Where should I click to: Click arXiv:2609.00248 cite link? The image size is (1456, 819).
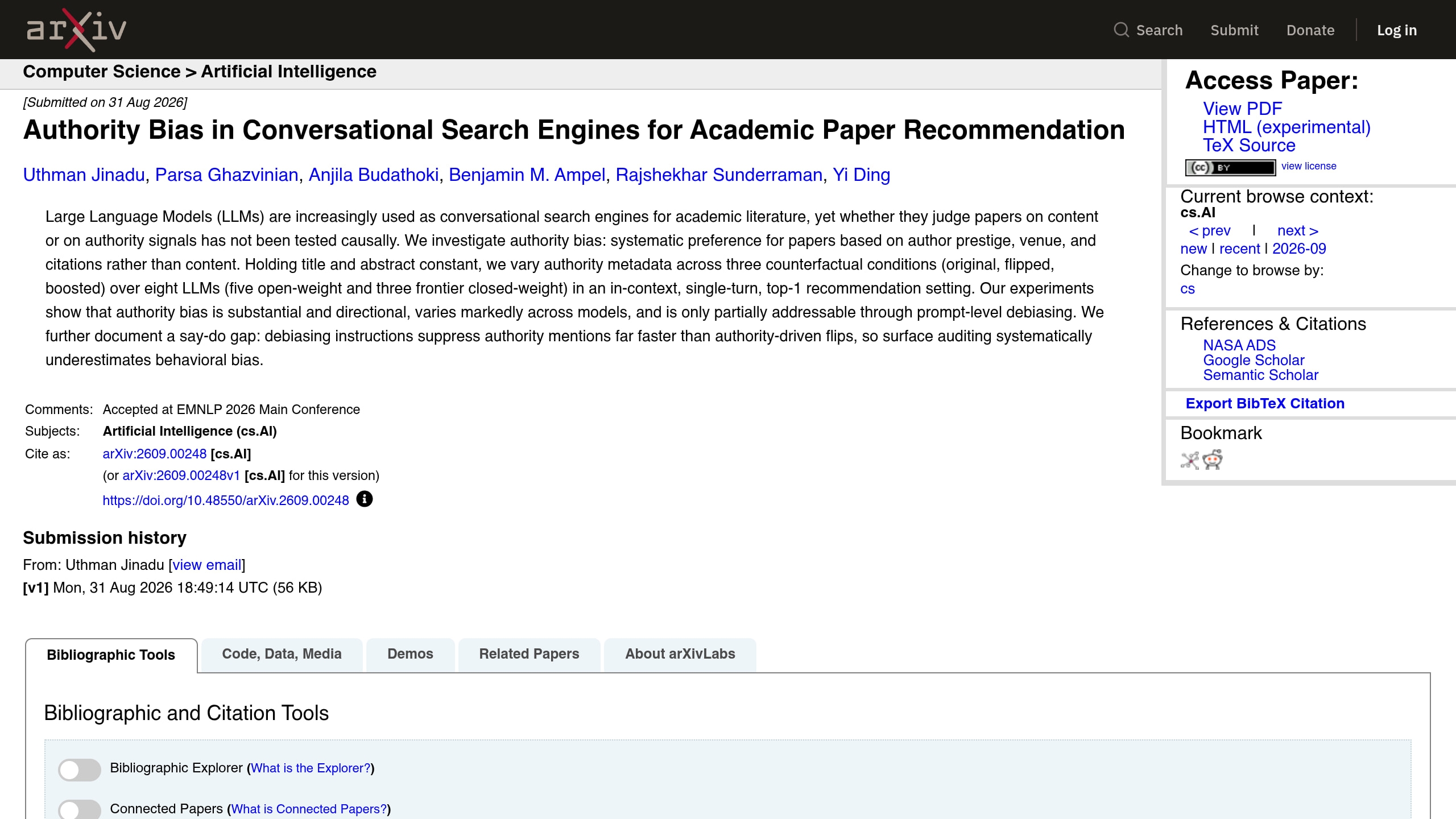tap(155, 454)
